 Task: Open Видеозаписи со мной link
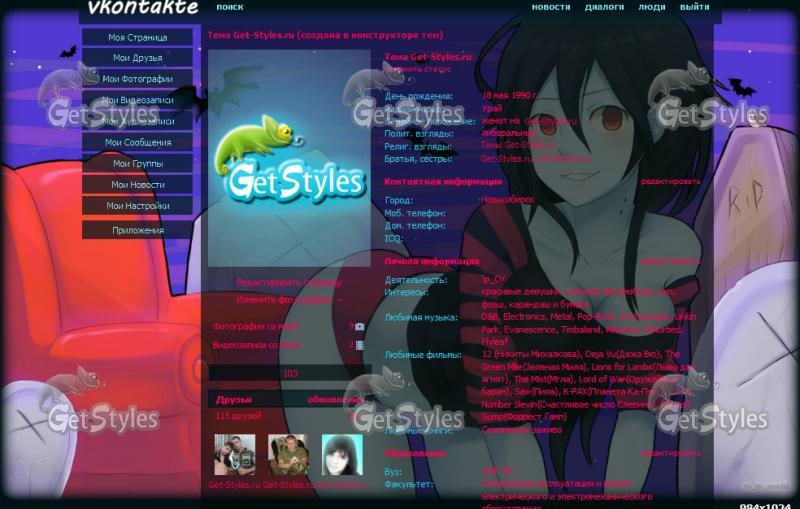coord(256,345)
